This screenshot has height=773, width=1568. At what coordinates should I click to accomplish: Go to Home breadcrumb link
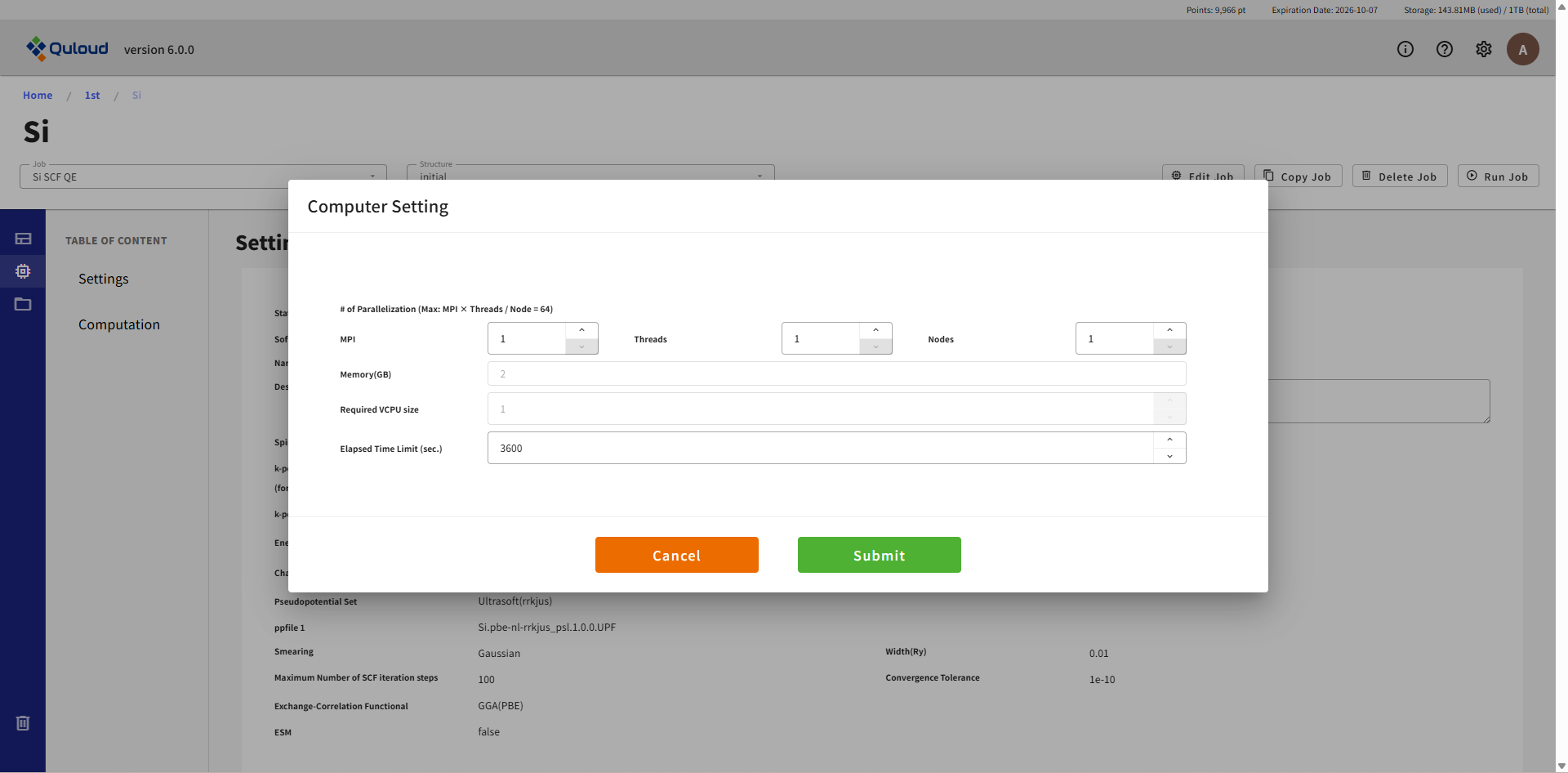(x=38, y=96)
